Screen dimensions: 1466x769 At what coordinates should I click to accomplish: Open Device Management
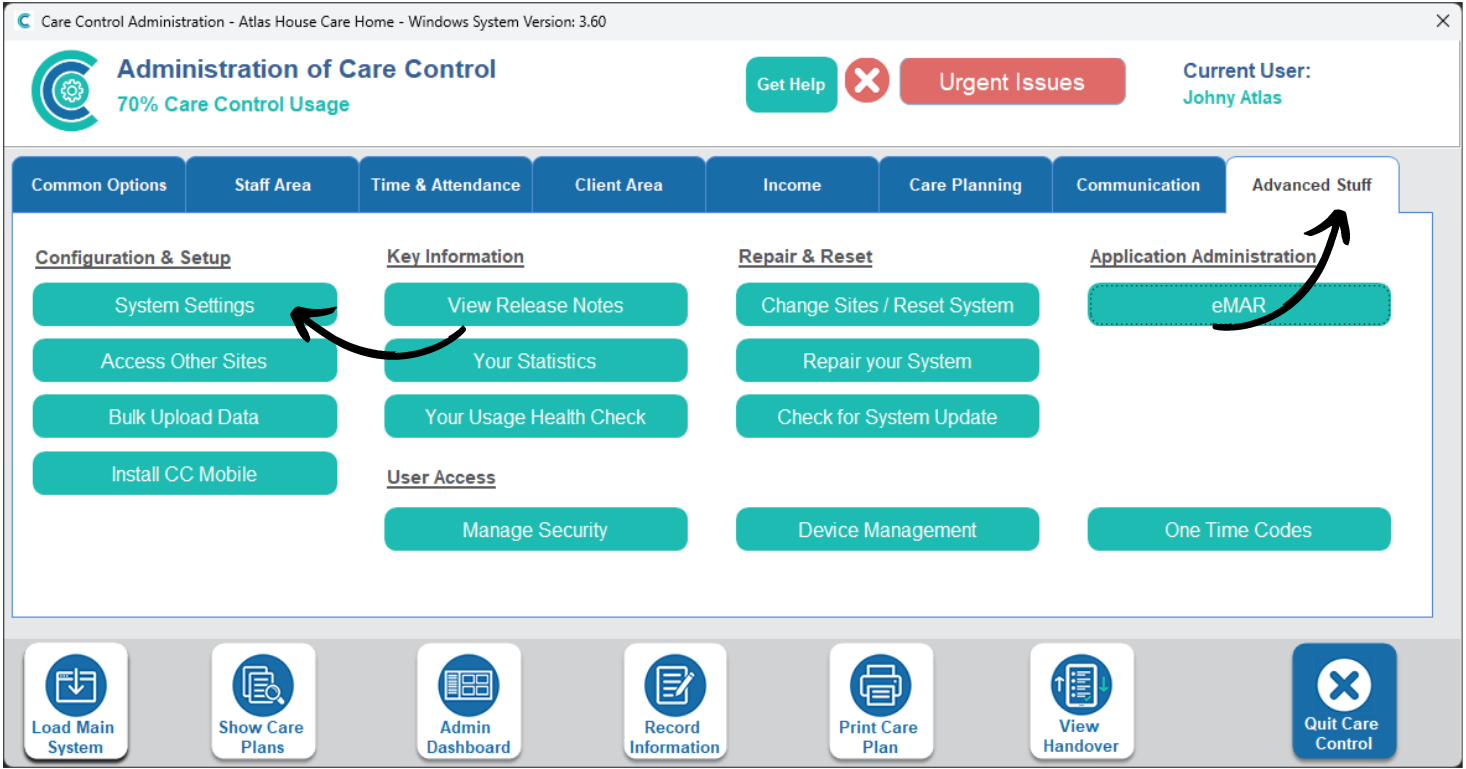[887, 530]
